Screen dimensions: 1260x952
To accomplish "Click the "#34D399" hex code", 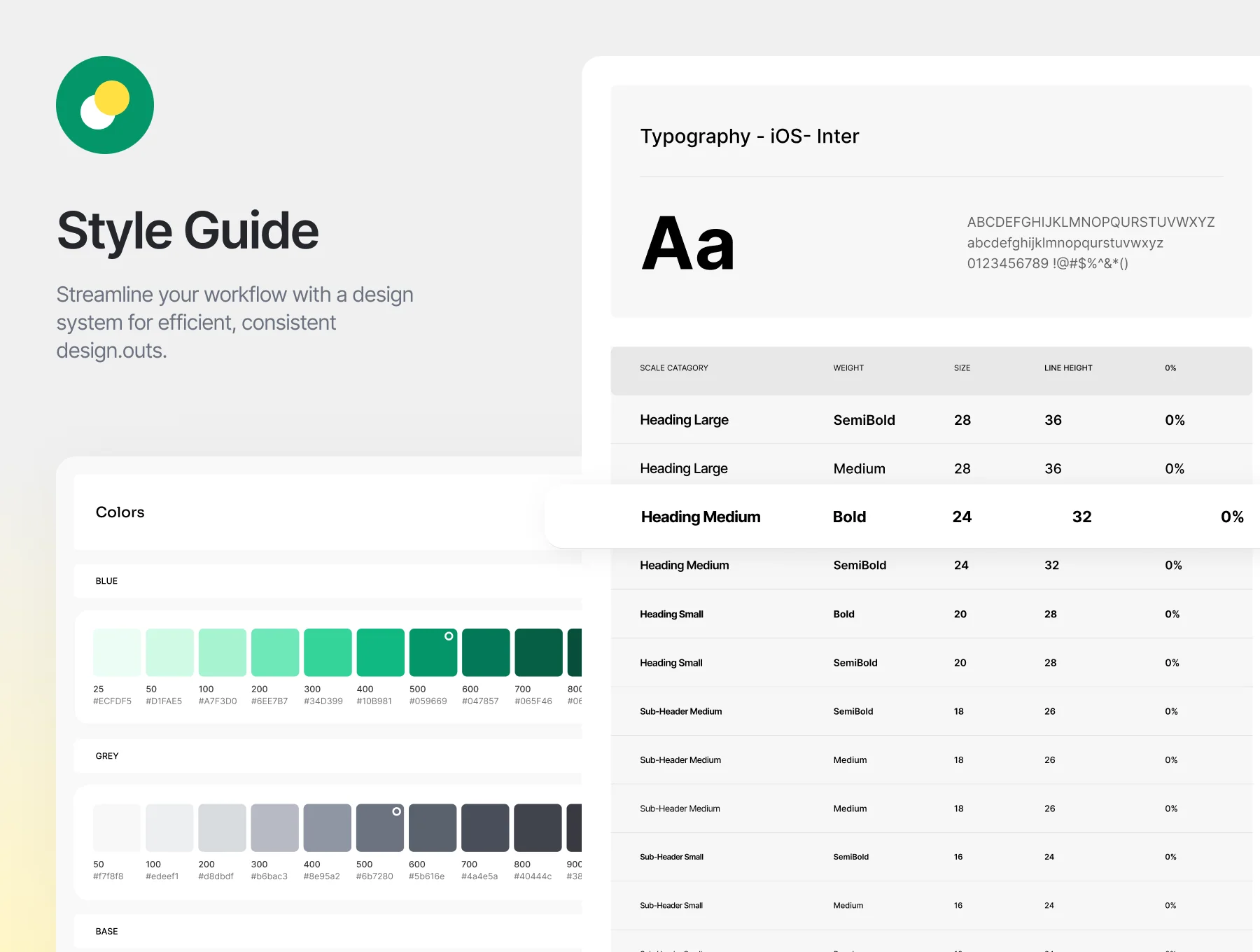I will [x=323, y=701].
